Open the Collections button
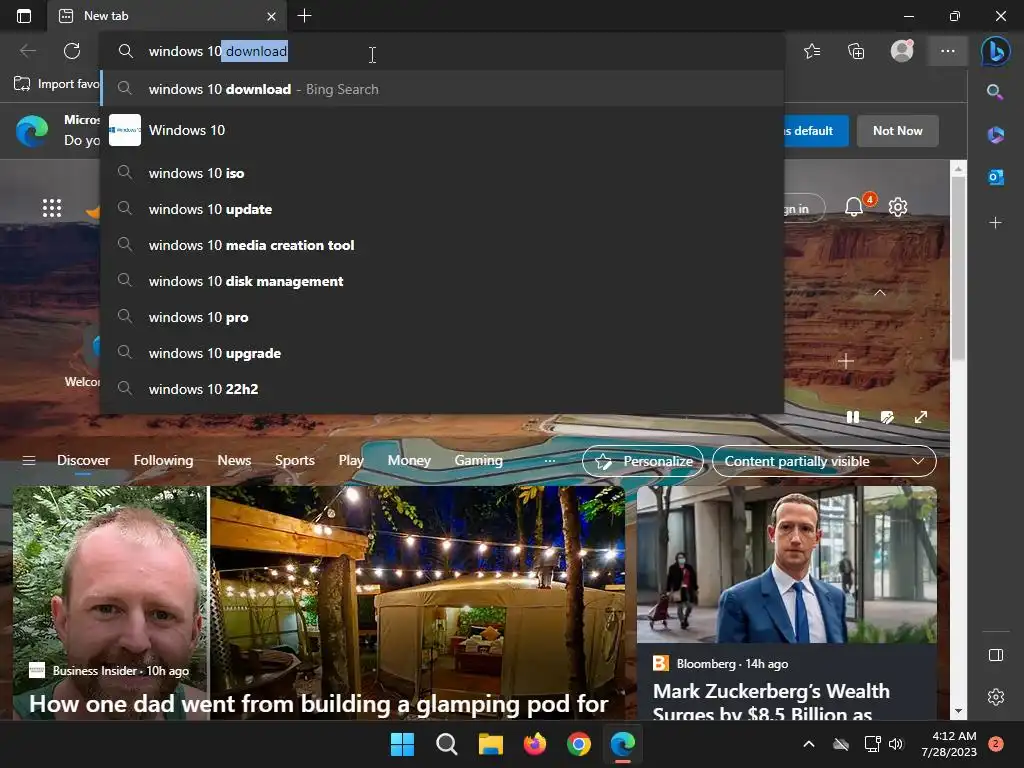 [856, 51]
